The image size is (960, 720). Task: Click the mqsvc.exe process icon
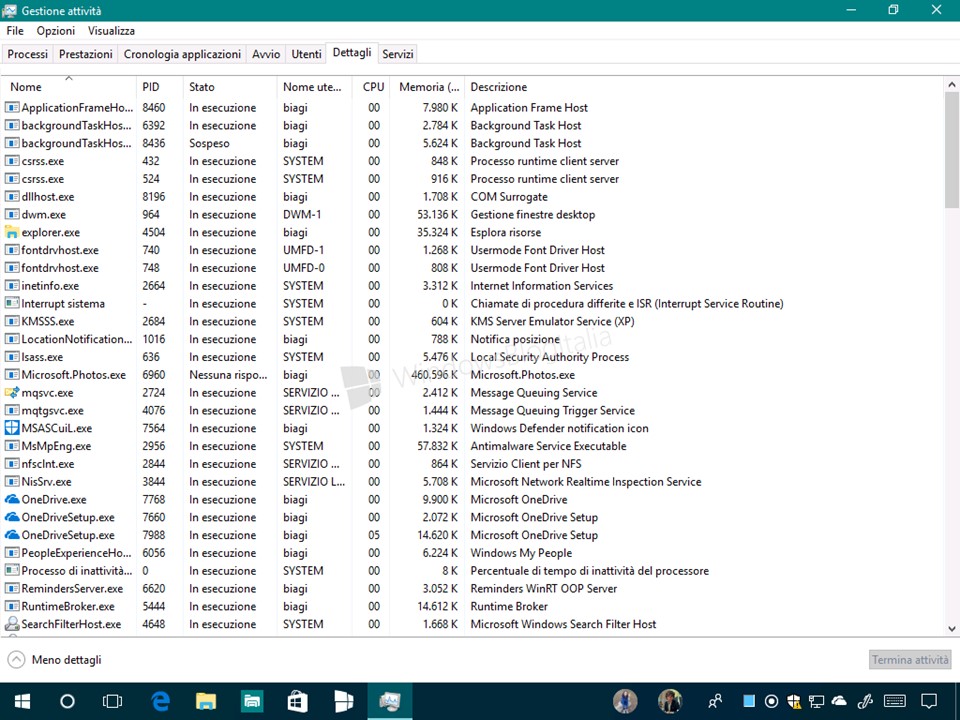(x=12, y=392)
